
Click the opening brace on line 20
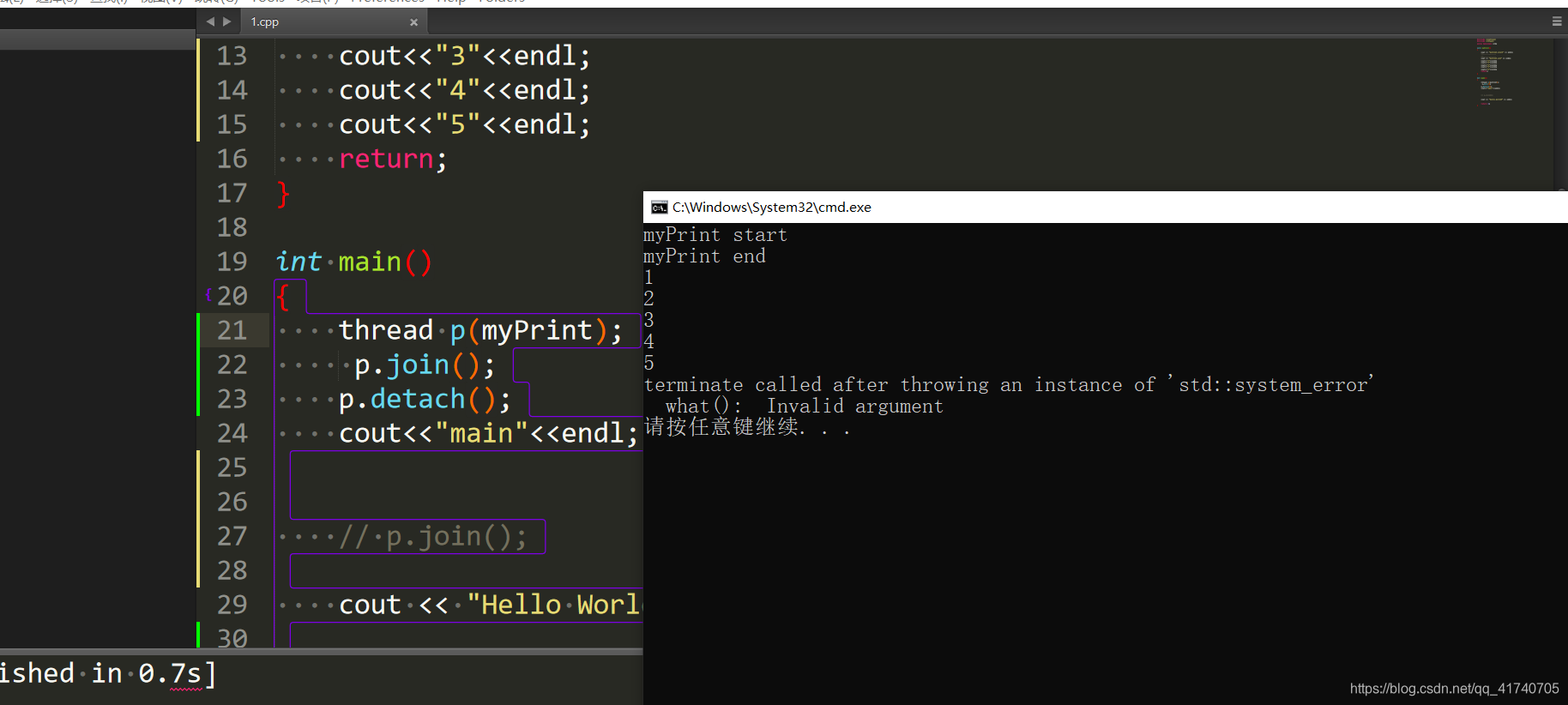coord(283,297)
